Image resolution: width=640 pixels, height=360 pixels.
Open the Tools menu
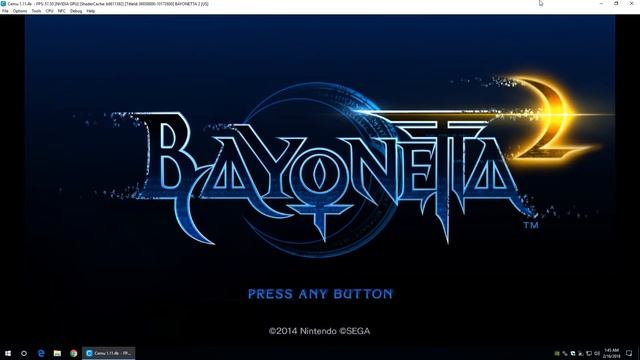[x=36, y=11]
